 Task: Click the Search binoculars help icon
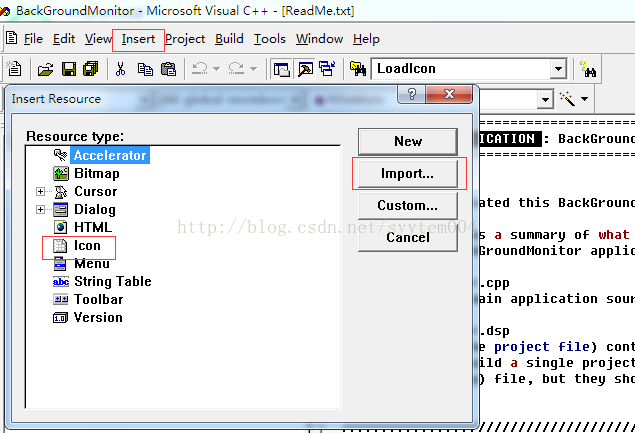pyautogui.click(x=588, y=69)
